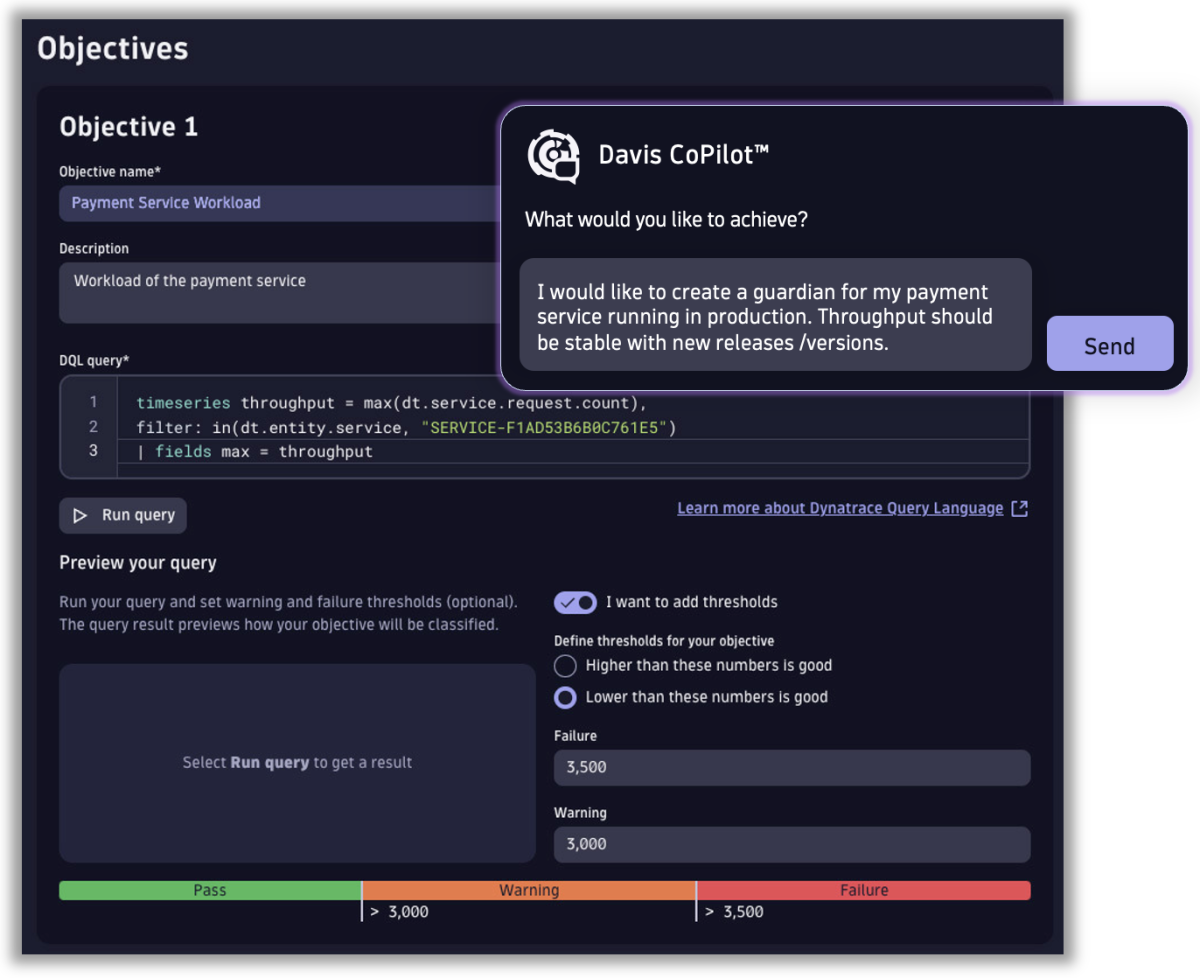Toggle the "I want to add thresholds" switch

coord(575,602)
